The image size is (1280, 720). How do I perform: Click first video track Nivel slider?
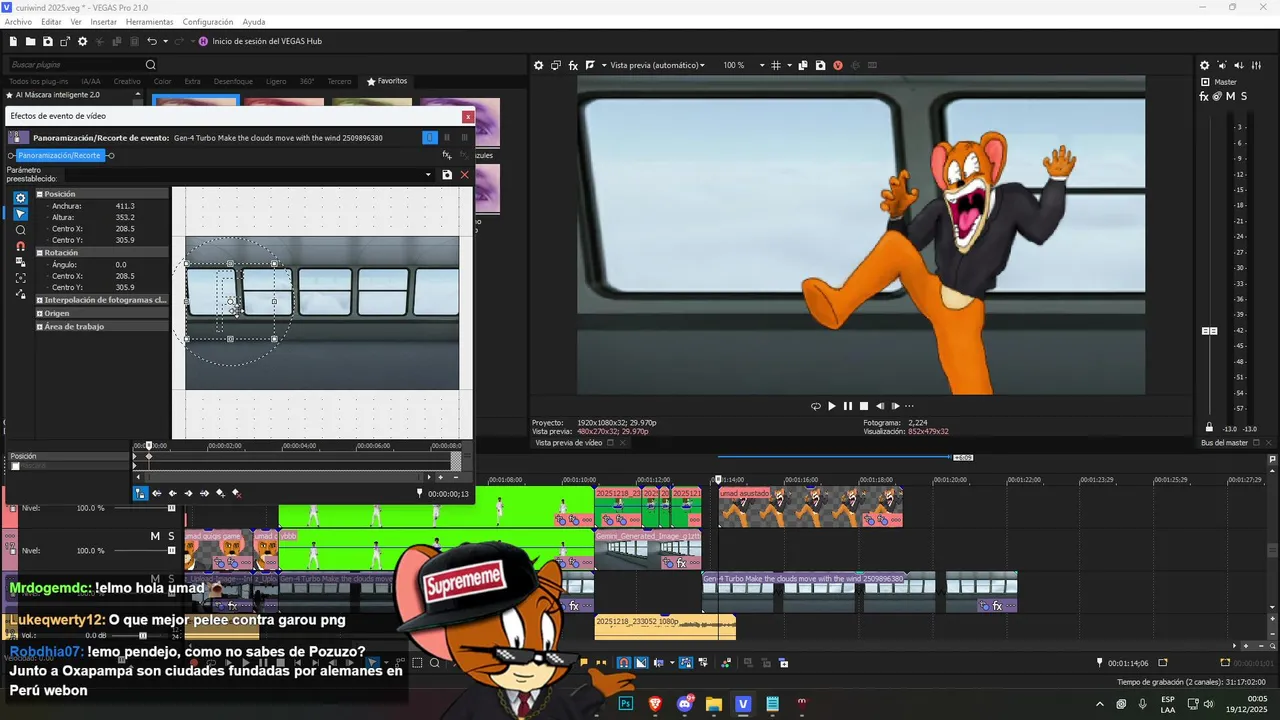[x=171, y=508]
